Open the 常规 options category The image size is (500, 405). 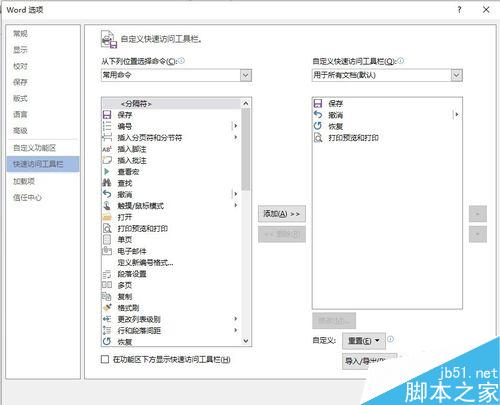(x=20, y=33)
